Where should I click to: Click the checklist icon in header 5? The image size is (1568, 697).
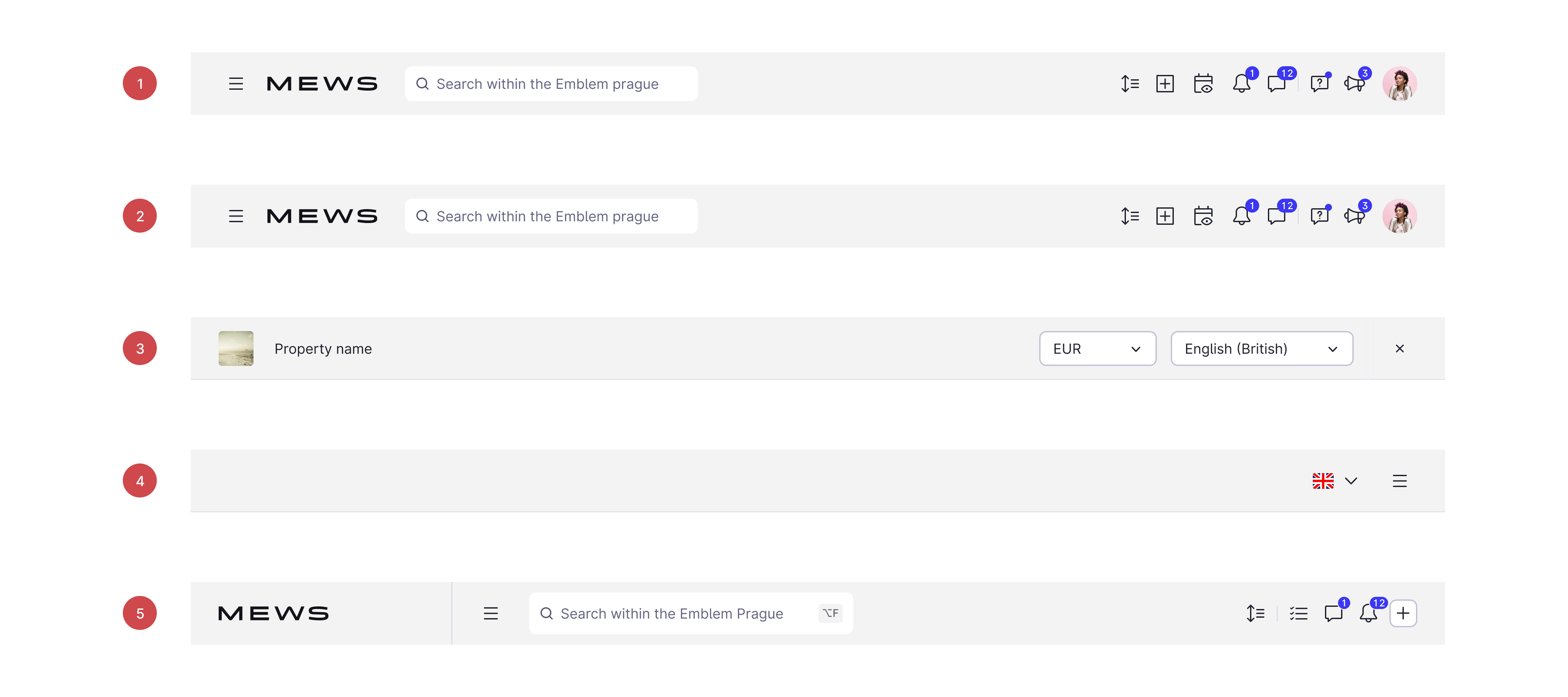[x=1298, y=613]
